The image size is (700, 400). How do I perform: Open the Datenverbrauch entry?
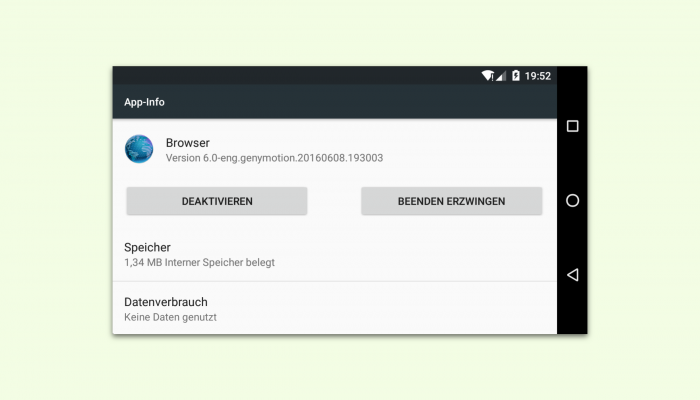click(334, 308)
